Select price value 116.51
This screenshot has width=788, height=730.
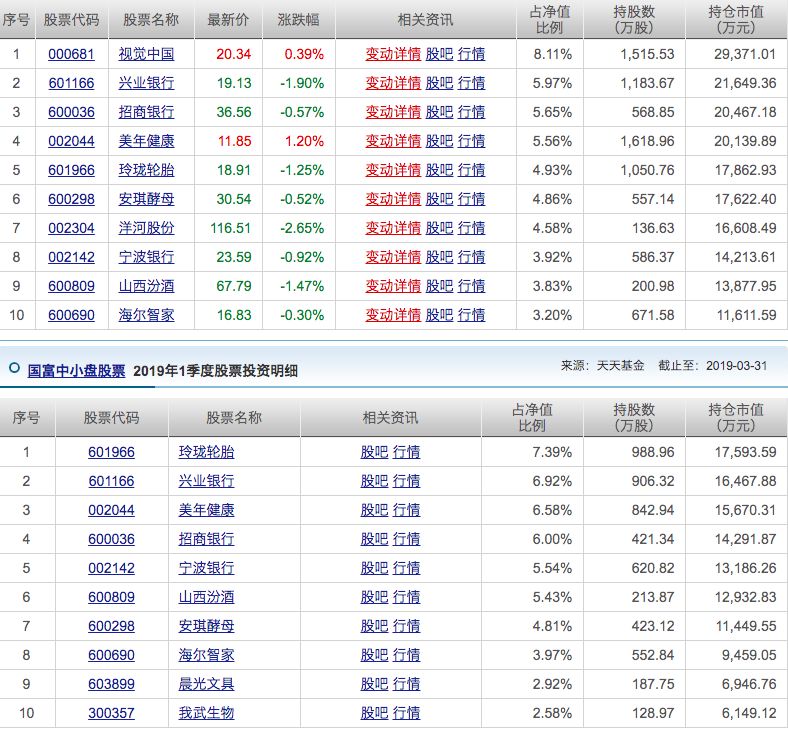point(230,228)
